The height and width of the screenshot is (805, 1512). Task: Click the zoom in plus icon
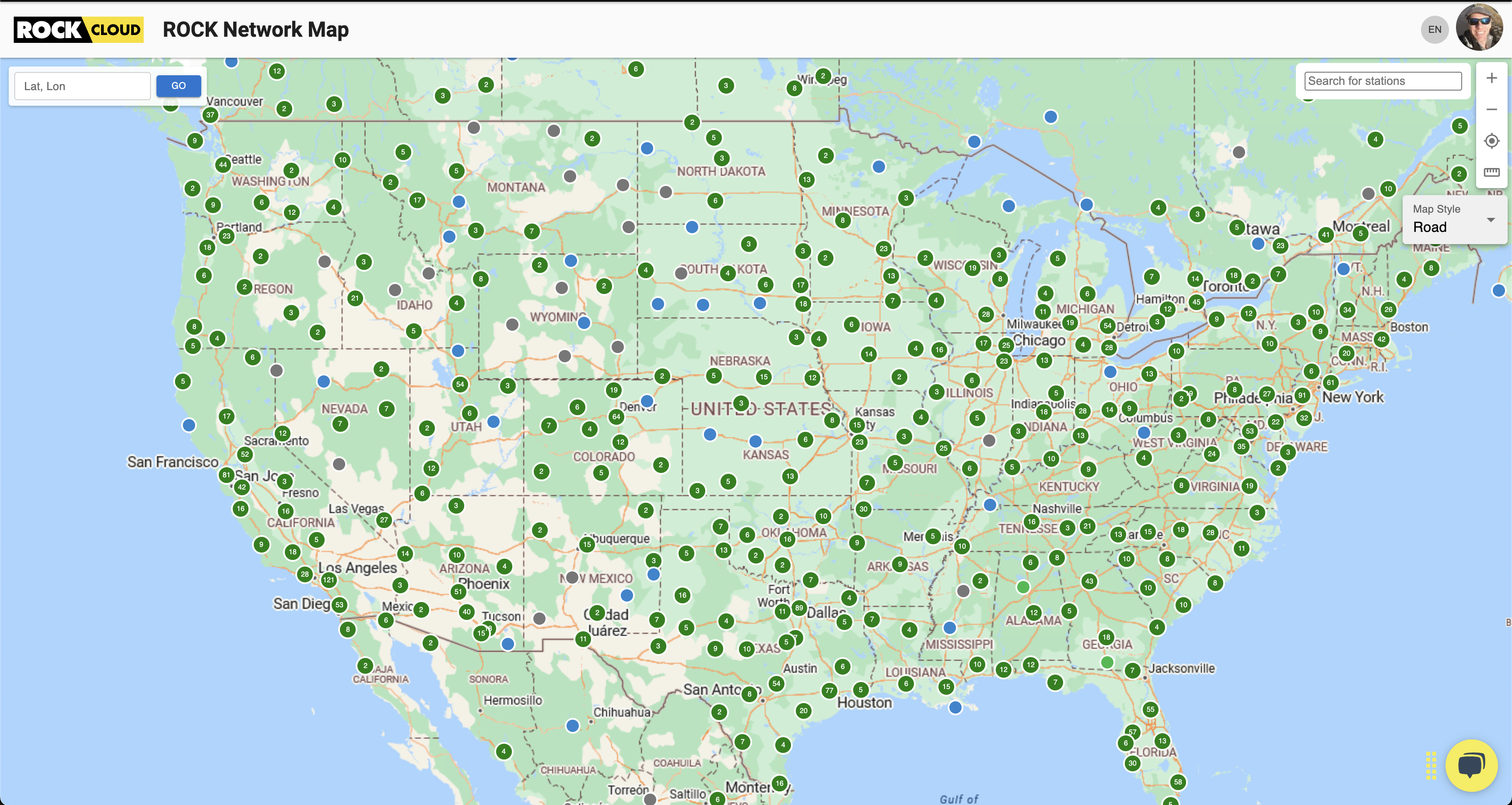click(x=1491, y=78)
